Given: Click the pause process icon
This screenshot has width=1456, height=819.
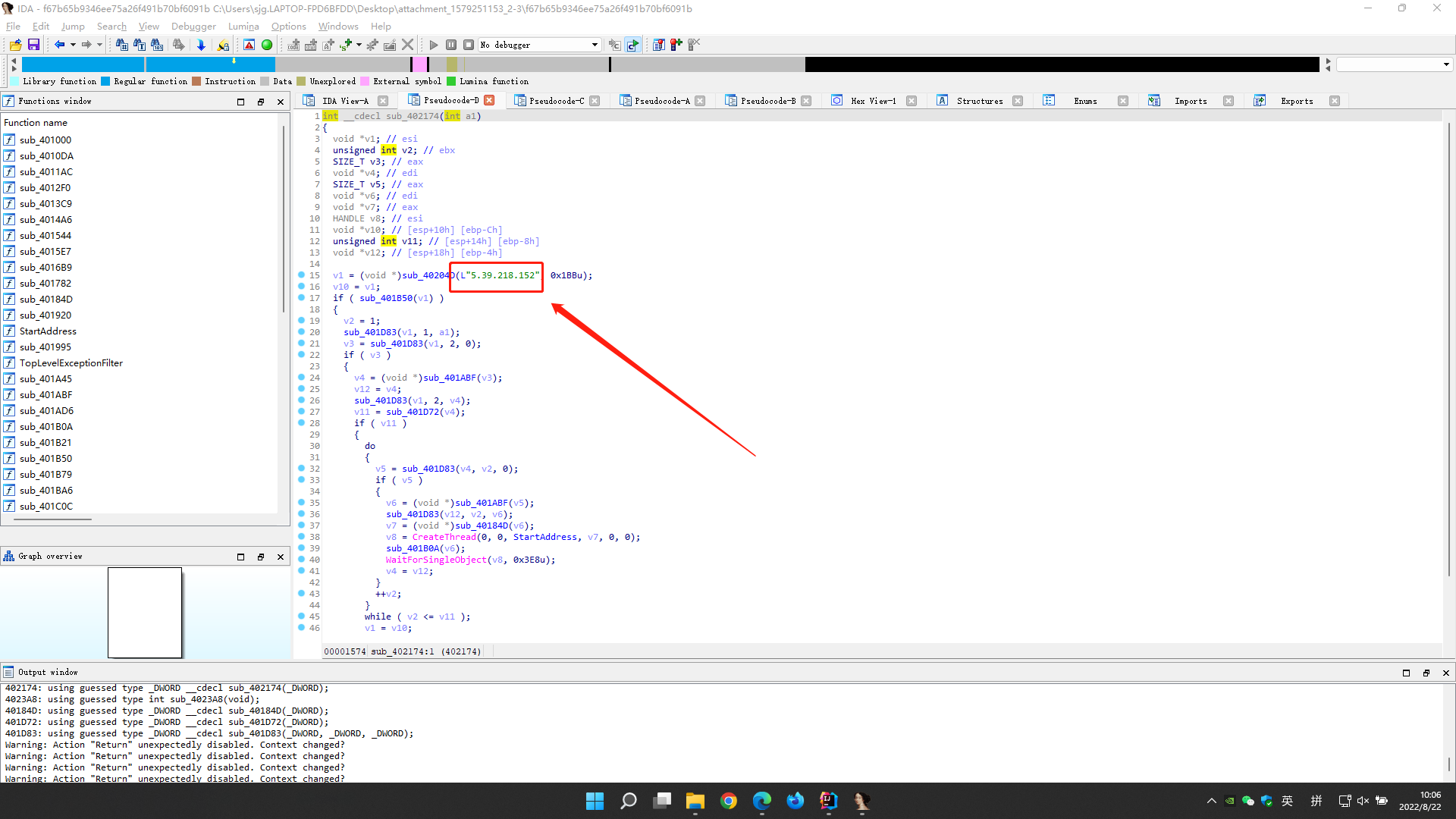Looking at the screenshot, I should (451, 45).
